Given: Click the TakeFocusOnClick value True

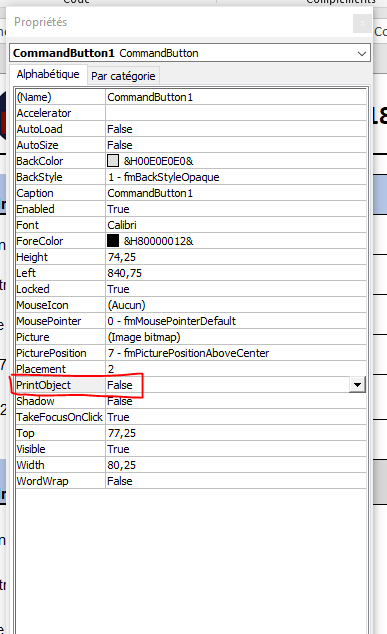Looking at the screenshot, I should (118, 417).
